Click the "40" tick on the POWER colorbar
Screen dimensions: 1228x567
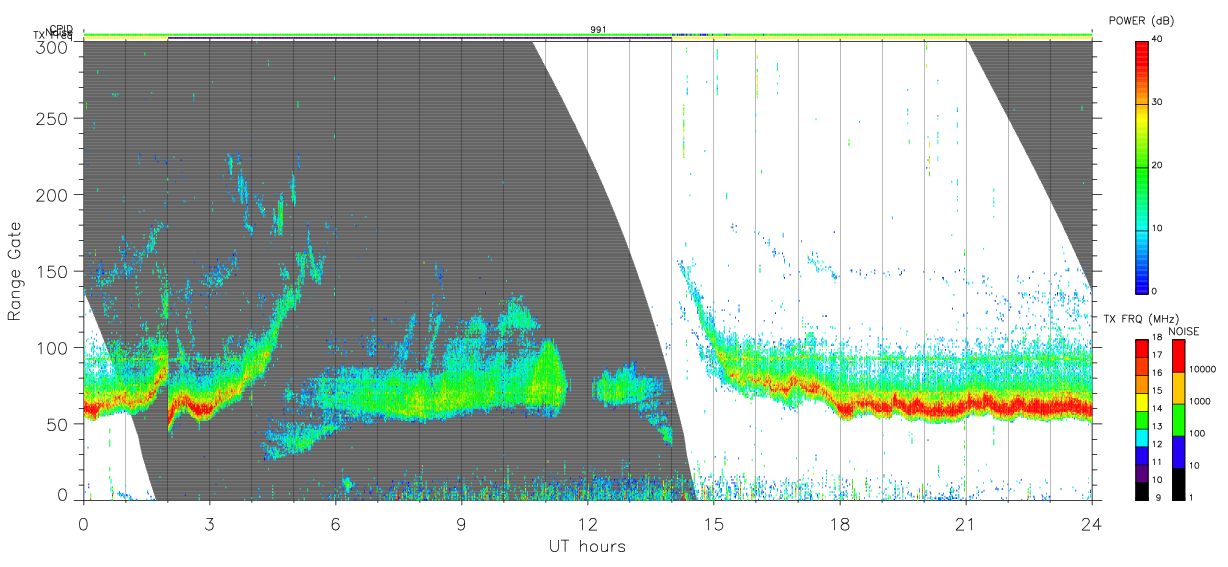(1158, 40)
